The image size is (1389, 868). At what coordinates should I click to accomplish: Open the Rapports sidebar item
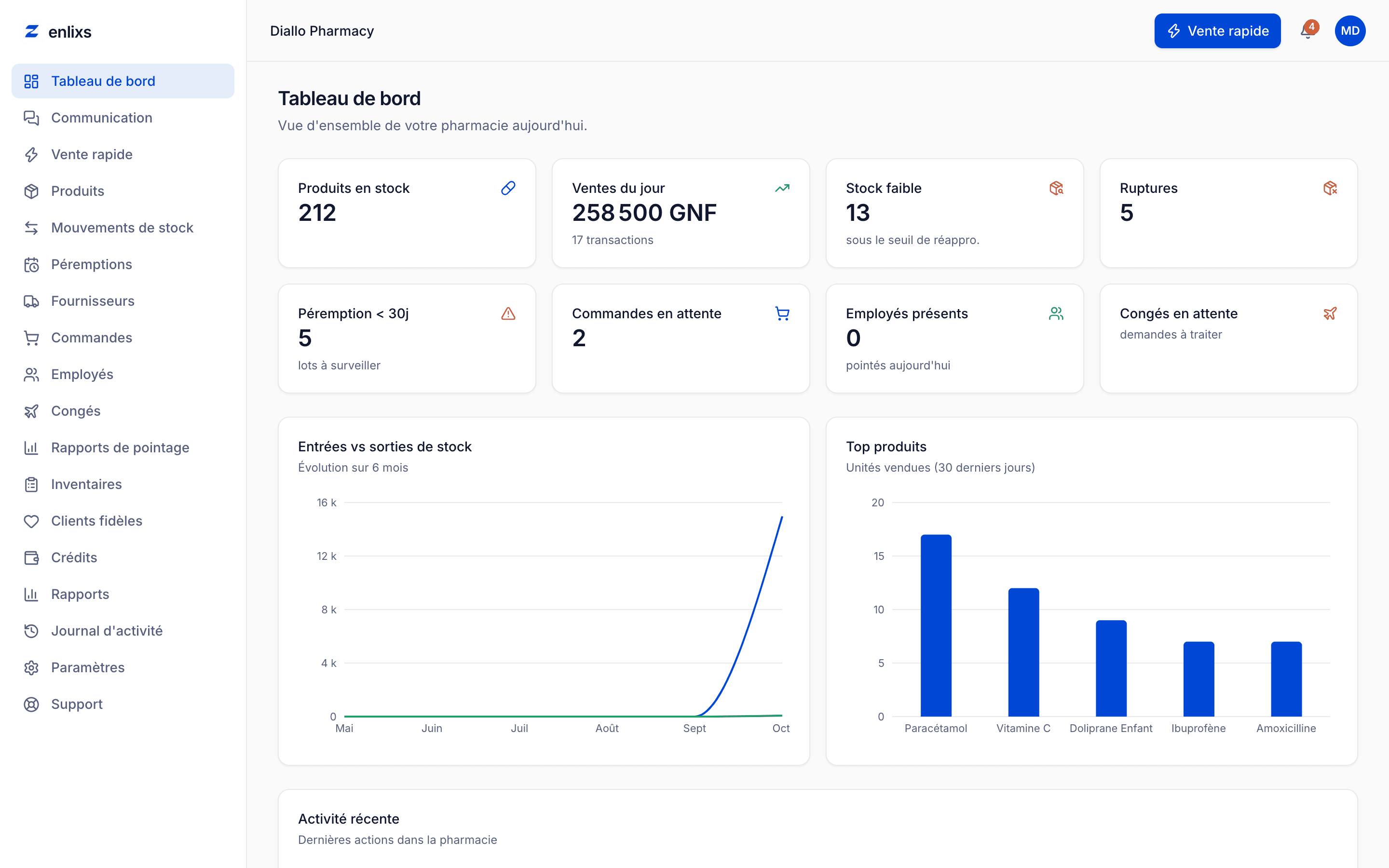(x=123, y=594)
